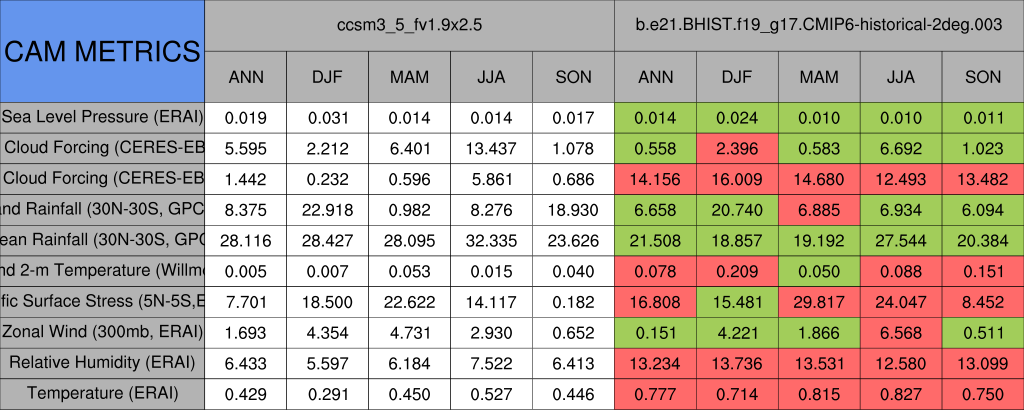
Task: Click the green 27.544 JJA cell
Action: [901, 240]
